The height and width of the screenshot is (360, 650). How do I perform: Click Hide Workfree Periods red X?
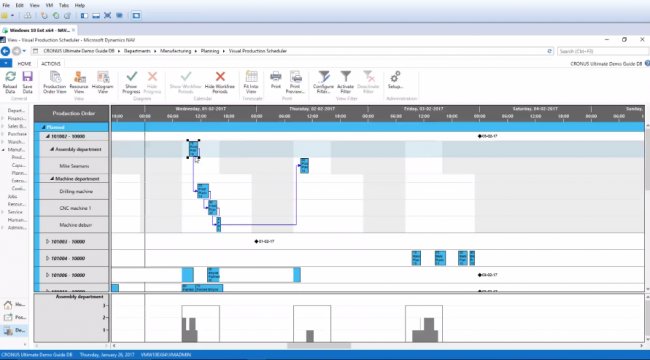220,82
